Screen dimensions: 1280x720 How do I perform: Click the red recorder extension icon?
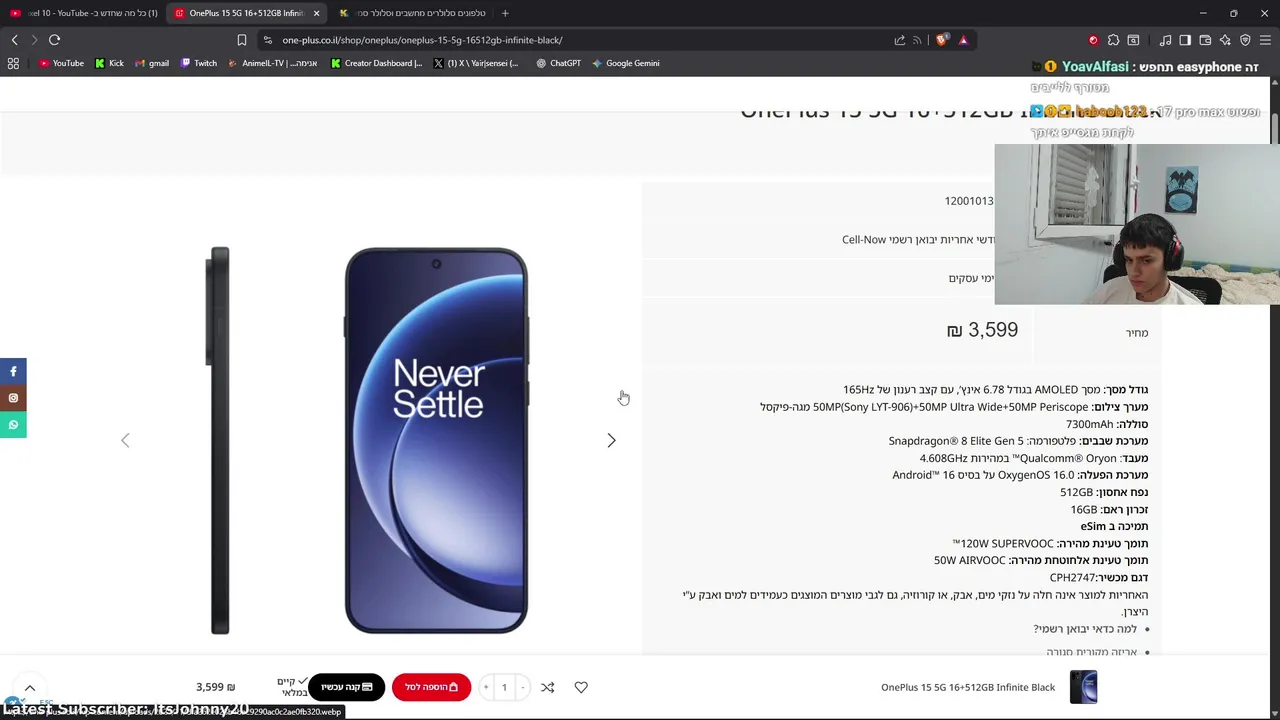click(1093, 40)
